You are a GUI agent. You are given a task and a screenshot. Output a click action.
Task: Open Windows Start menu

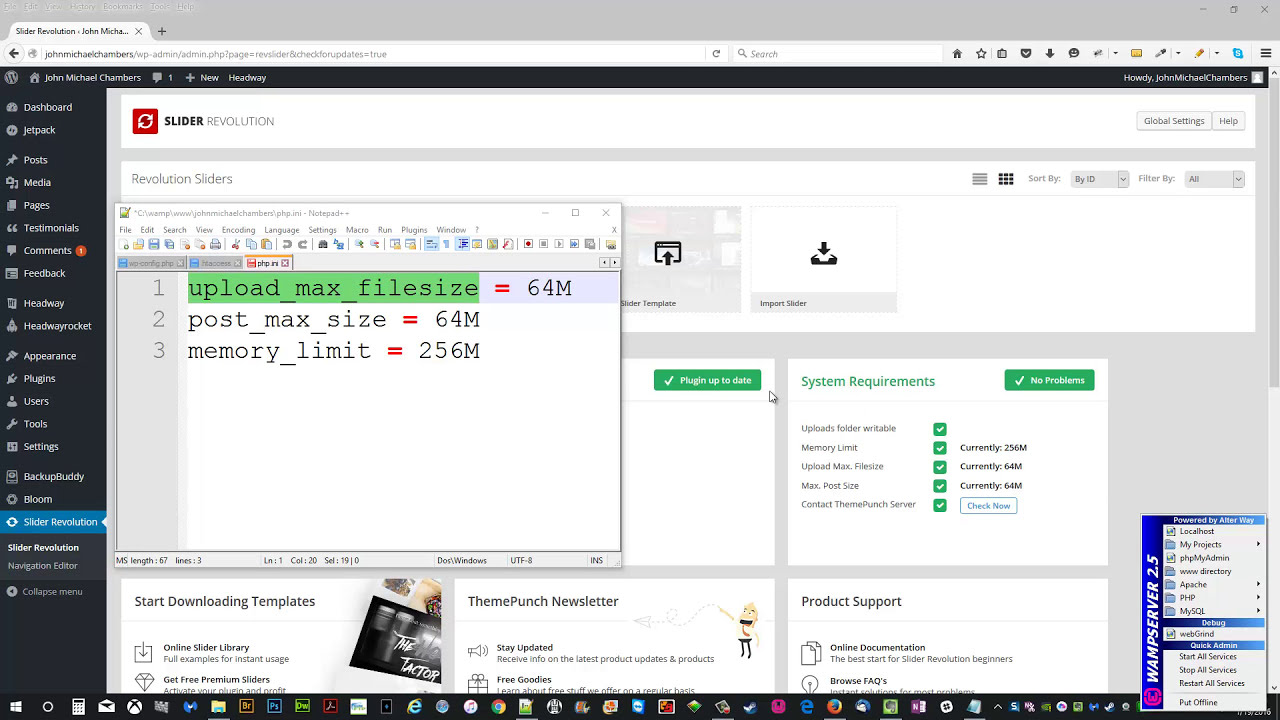coord(17,707)
